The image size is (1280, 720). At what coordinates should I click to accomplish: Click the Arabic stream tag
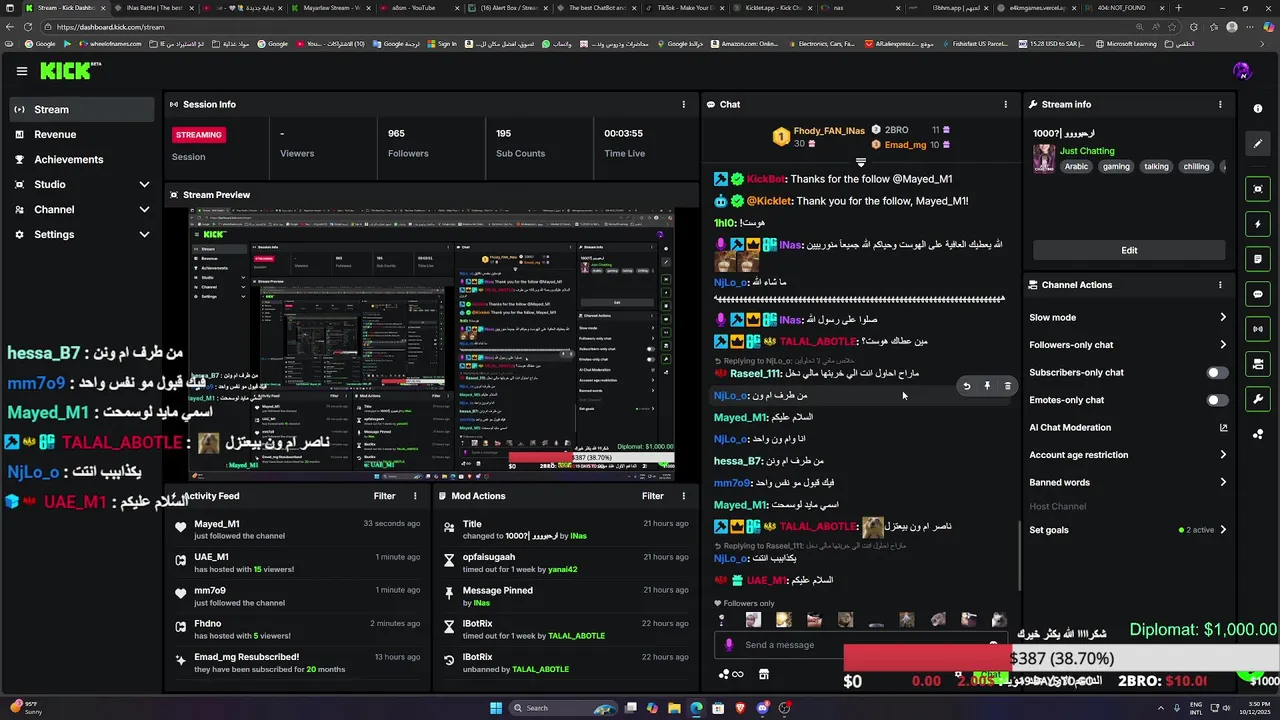(1076, 167)
